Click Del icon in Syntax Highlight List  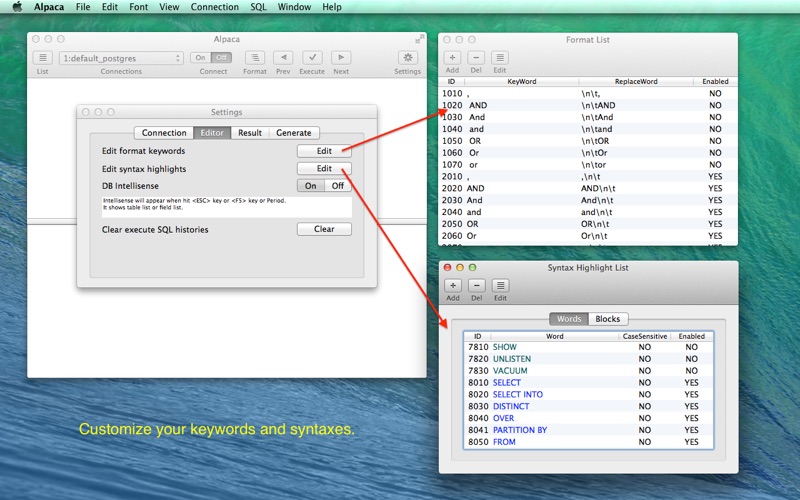(x=477, y=286)
